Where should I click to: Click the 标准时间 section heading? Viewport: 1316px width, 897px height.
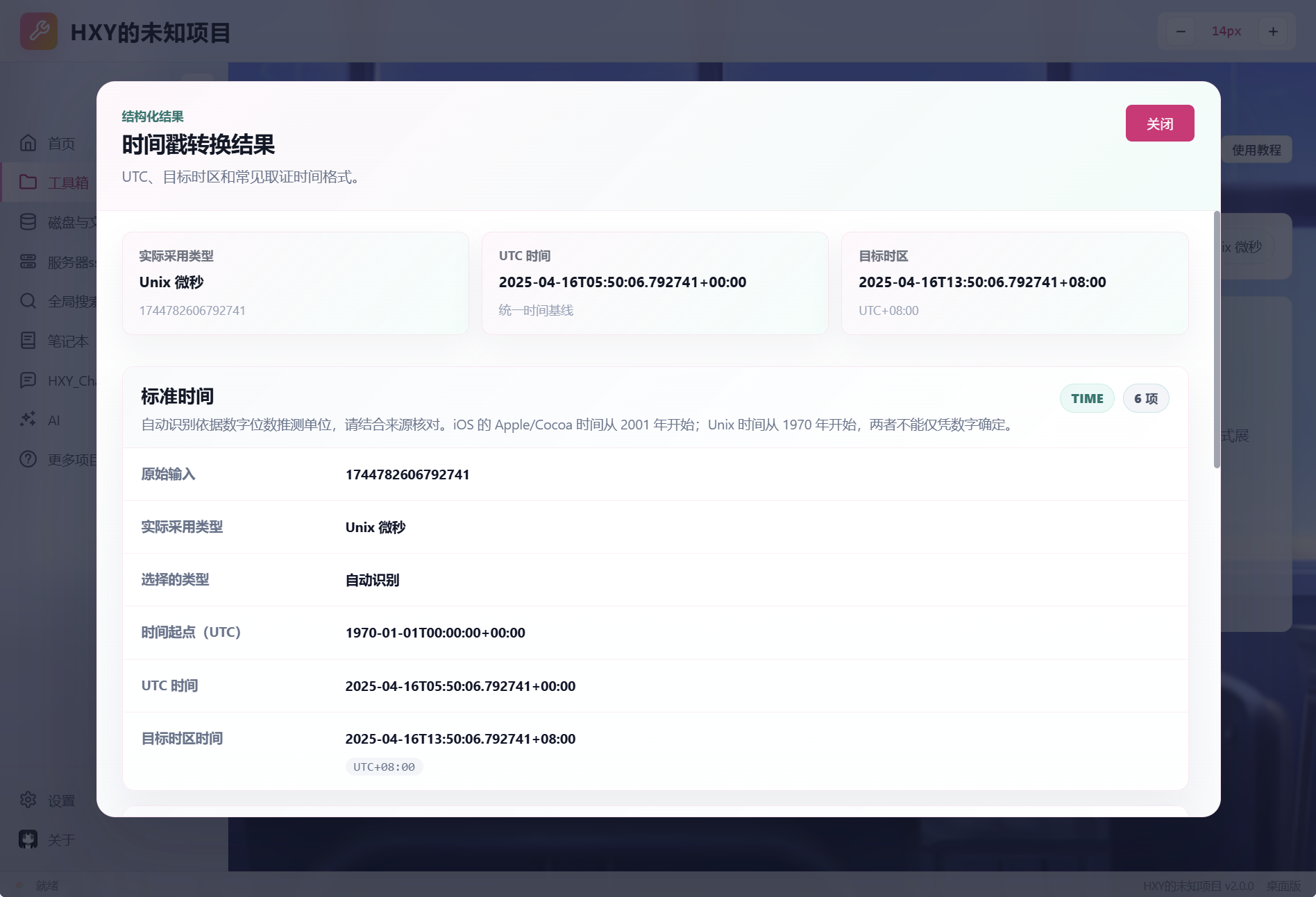coord(178,396)
